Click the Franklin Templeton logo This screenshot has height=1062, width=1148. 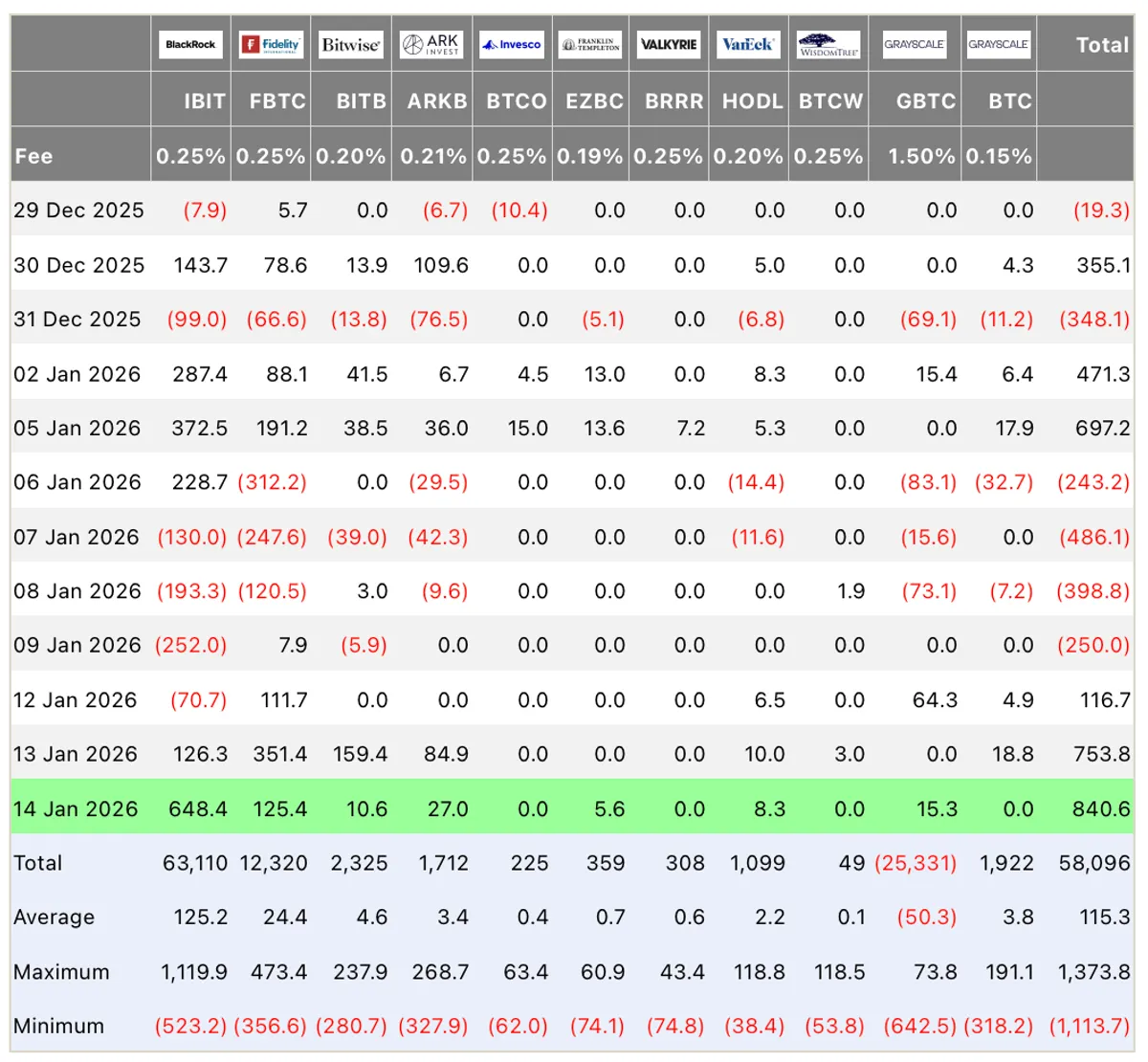590,44
